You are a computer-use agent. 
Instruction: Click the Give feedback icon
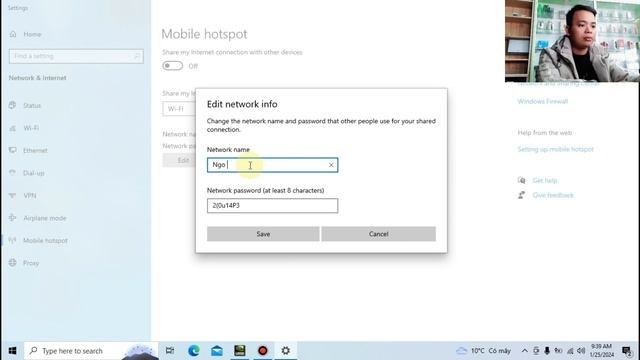[x=522, y=195]
